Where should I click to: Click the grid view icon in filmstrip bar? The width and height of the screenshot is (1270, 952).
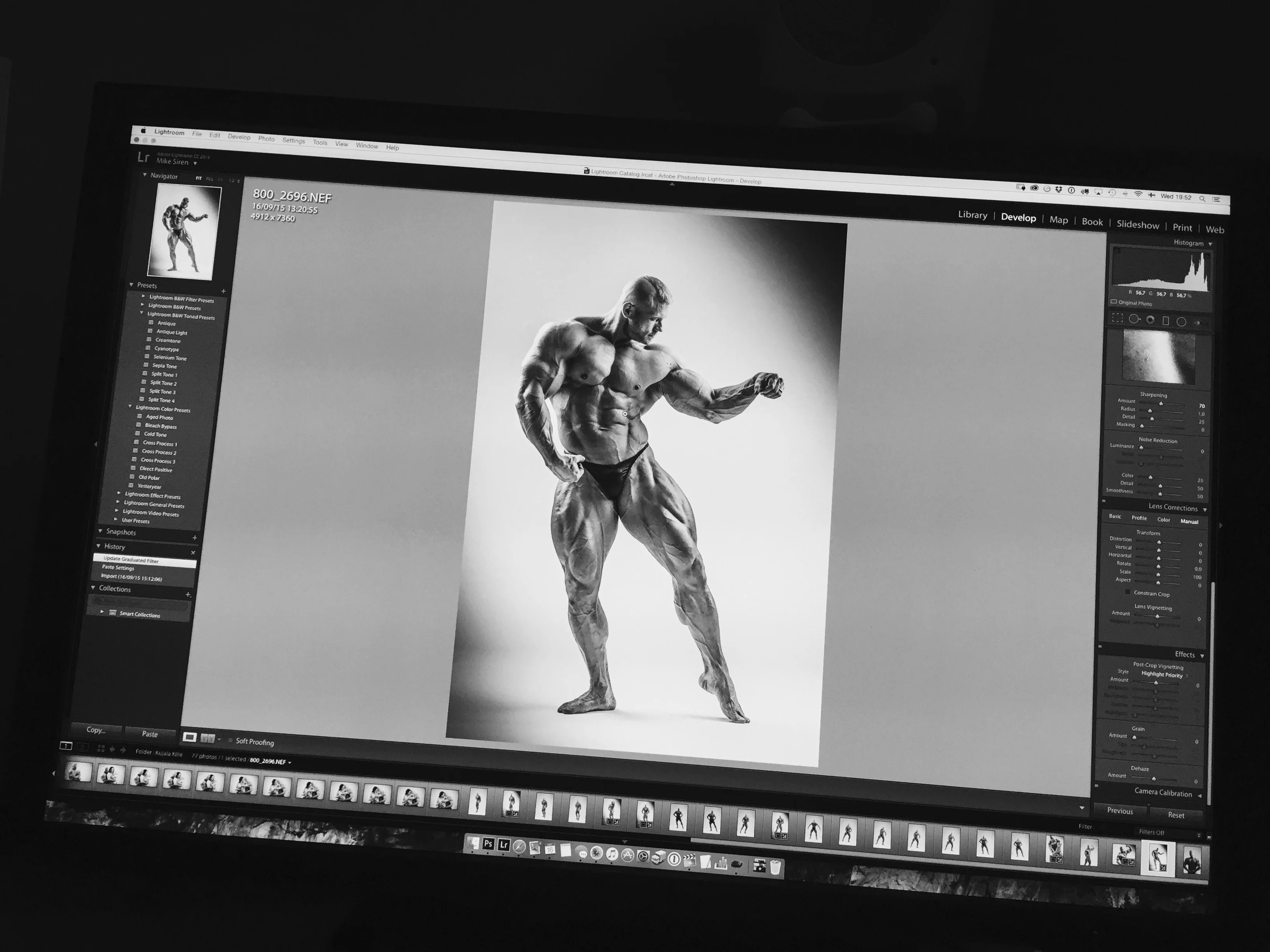(101, 748)
